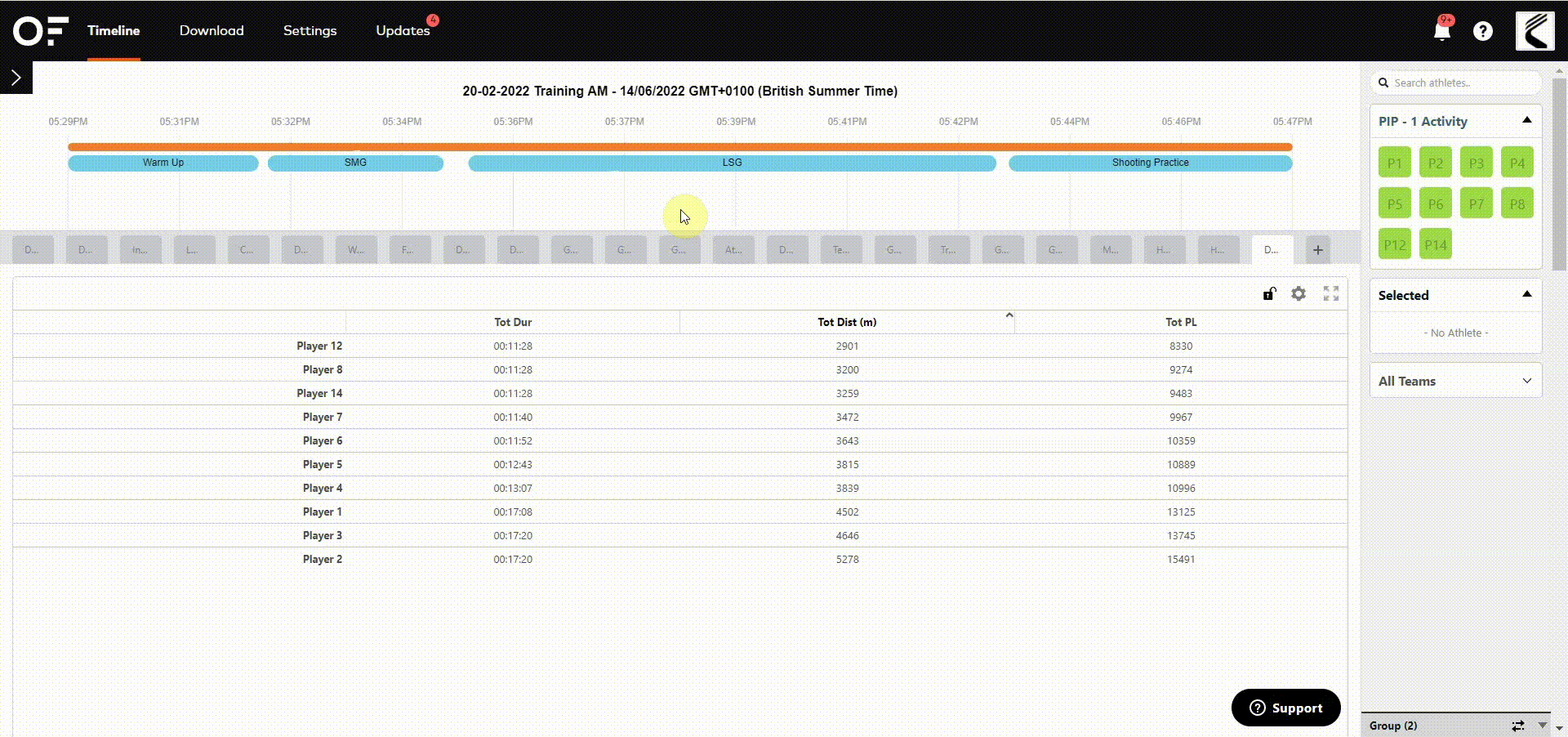The width and height of the screenshot is (1568, 737).
Task: Switch to the Download tab
Action: point(211,31)
